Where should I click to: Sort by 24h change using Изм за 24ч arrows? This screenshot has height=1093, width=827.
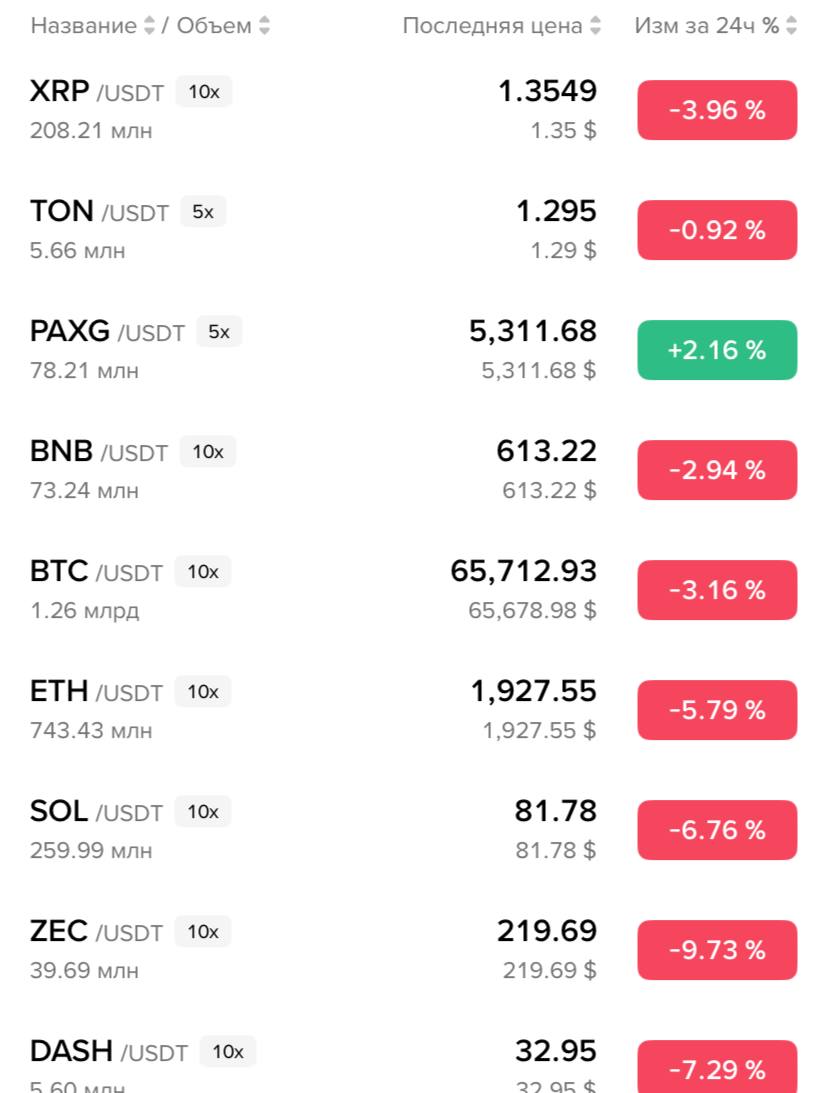pos(791,26)
